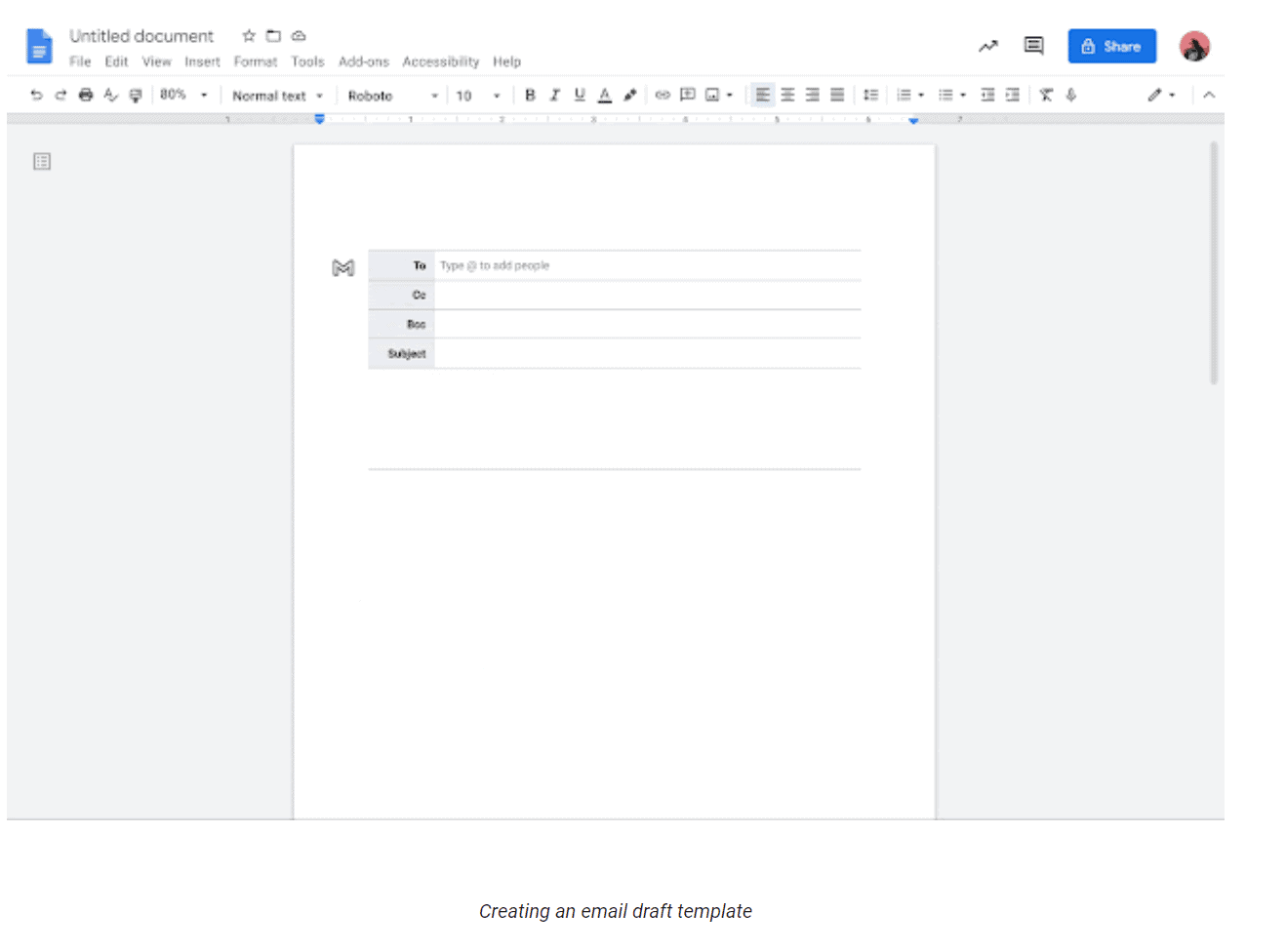Toggle italic formatting
Screen dimensions: 1286x952
click(554, 95)
